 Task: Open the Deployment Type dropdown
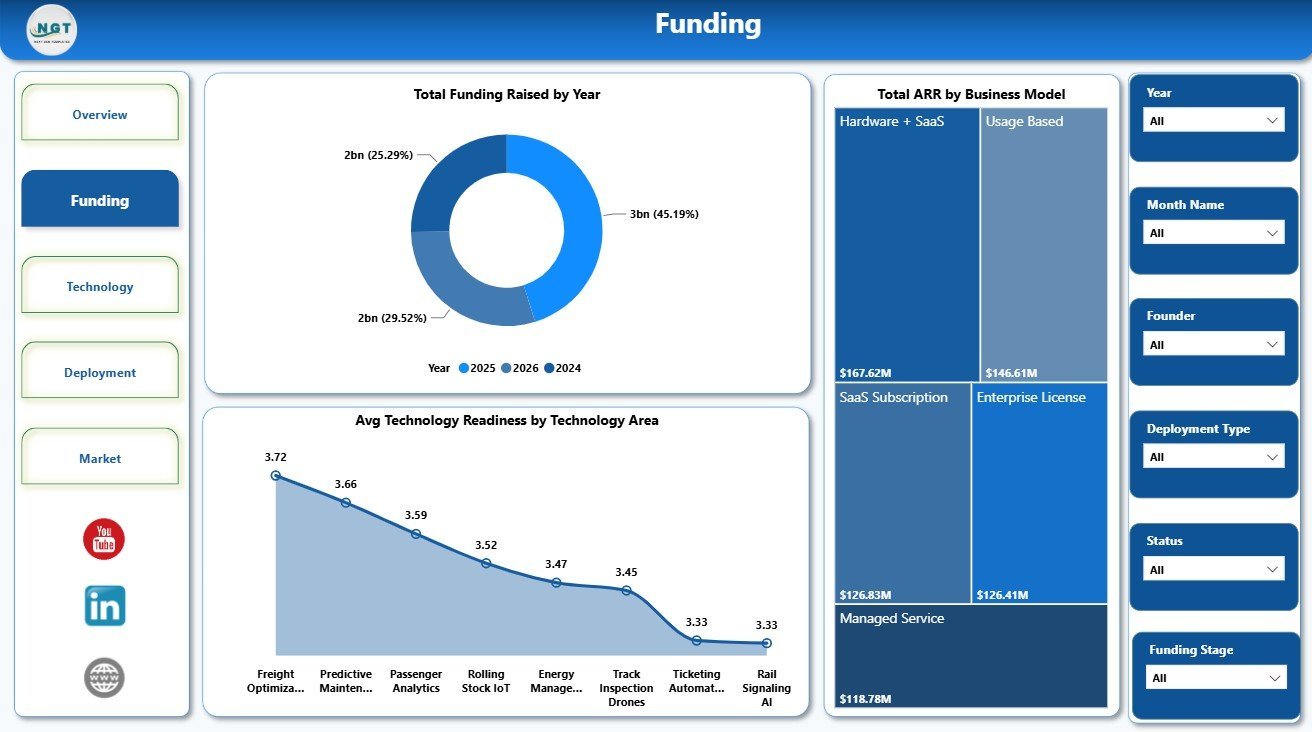[1214, 457]
